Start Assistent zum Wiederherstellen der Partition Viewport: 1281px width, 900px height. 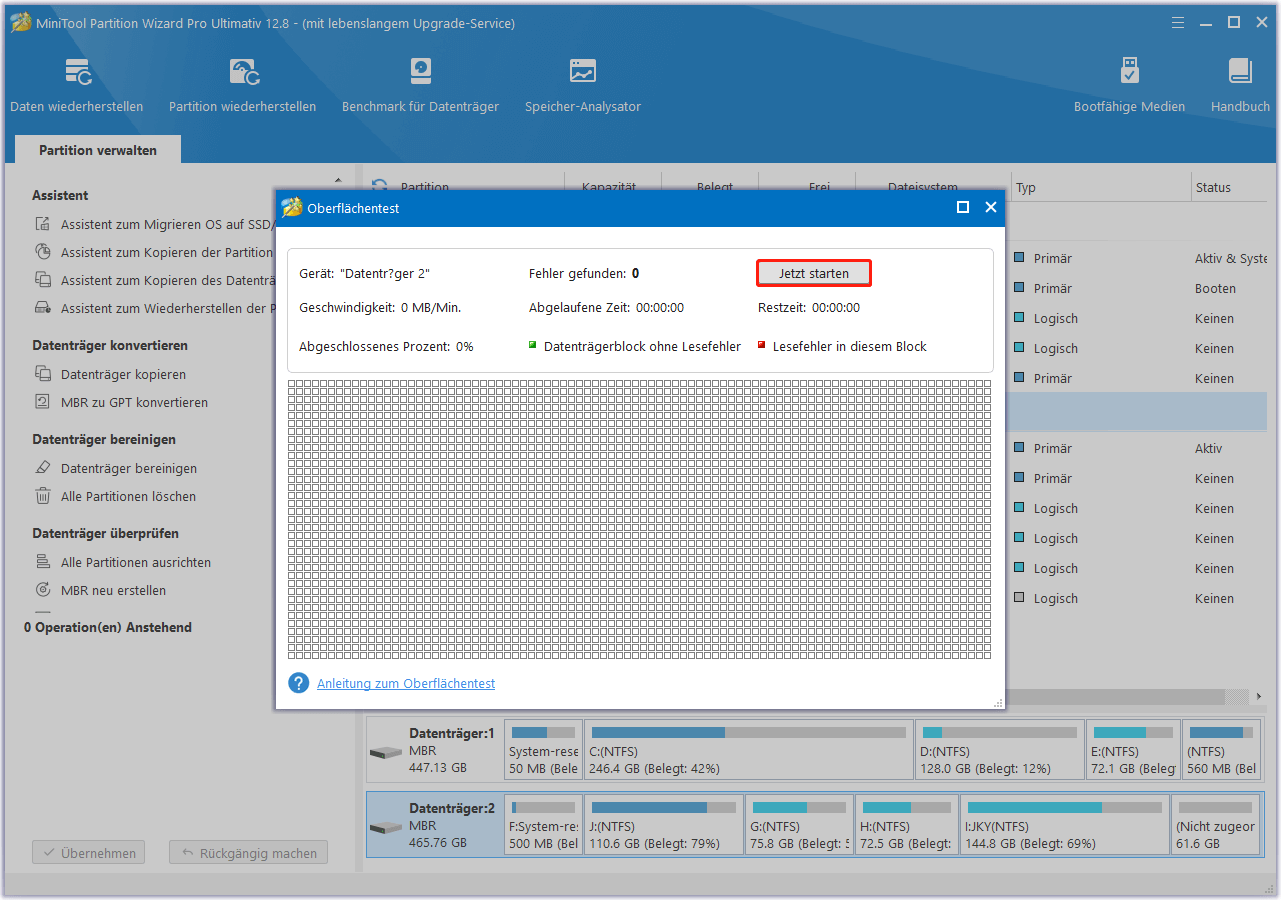tap(155, 309)
